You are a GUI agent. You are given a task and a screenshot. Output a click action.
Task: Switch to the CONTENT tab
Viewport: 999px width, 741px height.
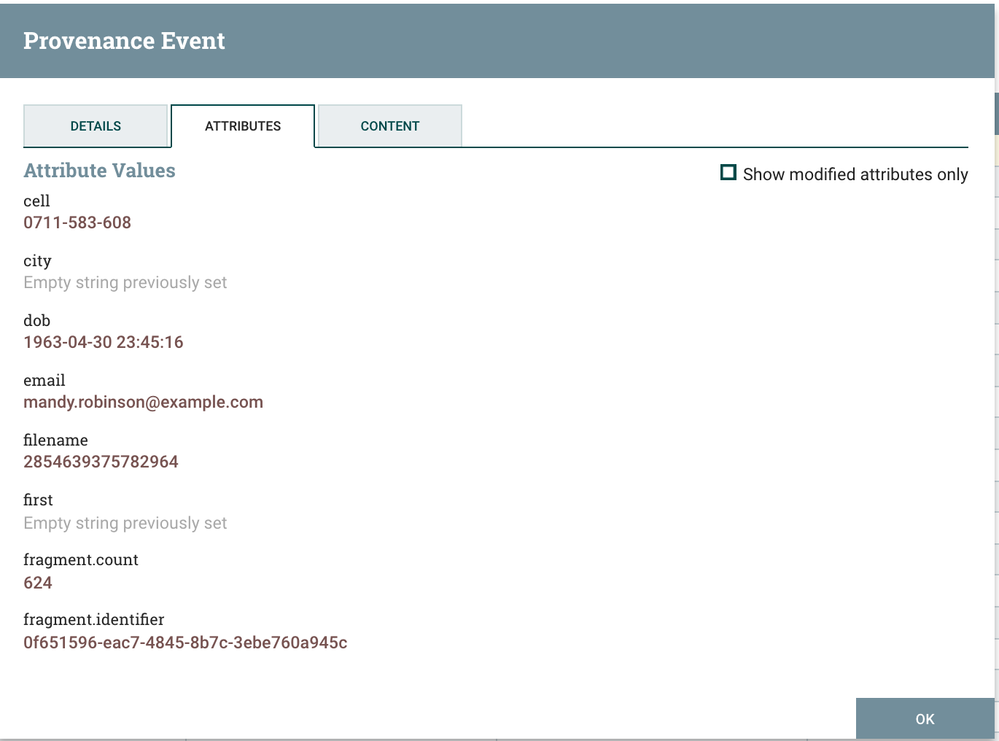click(x=389, y=126)
